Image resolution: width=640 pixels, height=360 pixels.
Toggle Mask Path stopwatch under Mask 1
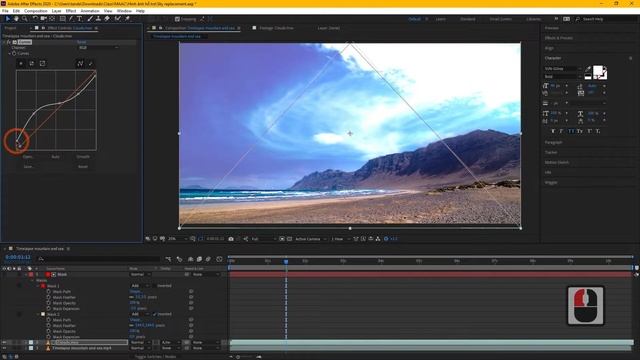pos(49,291)
